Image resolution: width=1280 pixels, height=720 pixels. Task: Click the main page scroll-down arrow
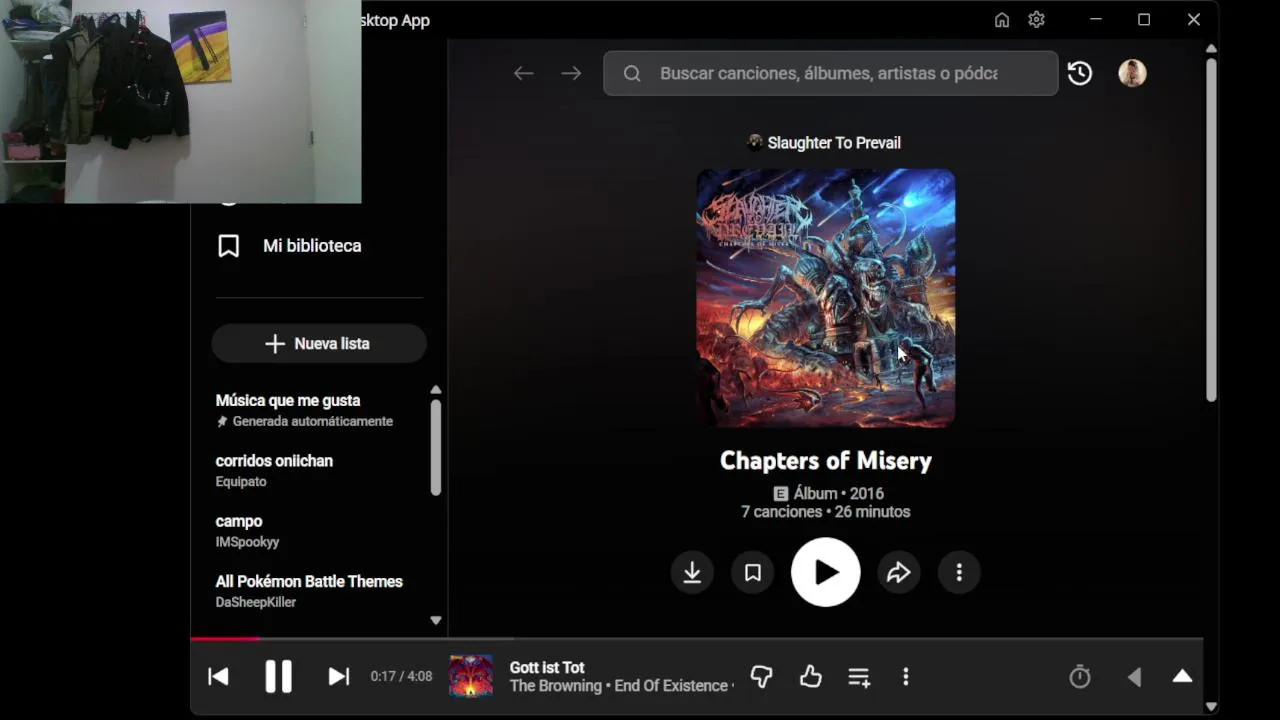pos(1211,707)
